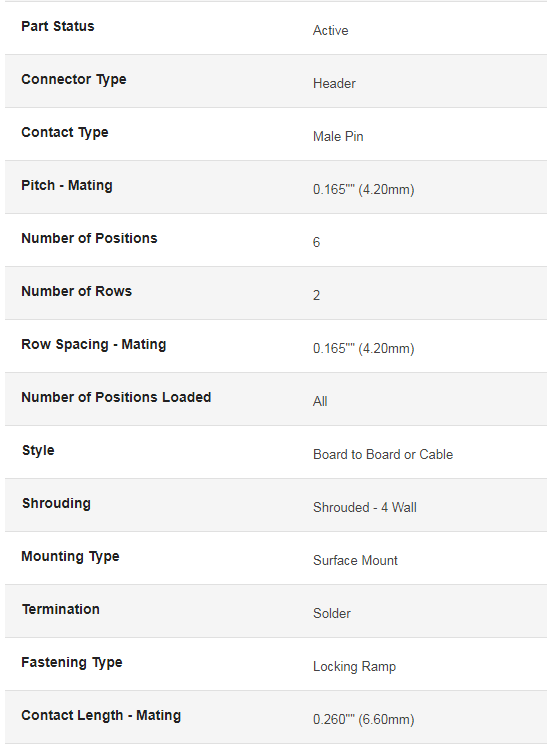
Task: Click the Connector Type label
Action: (x=73, y=79)
